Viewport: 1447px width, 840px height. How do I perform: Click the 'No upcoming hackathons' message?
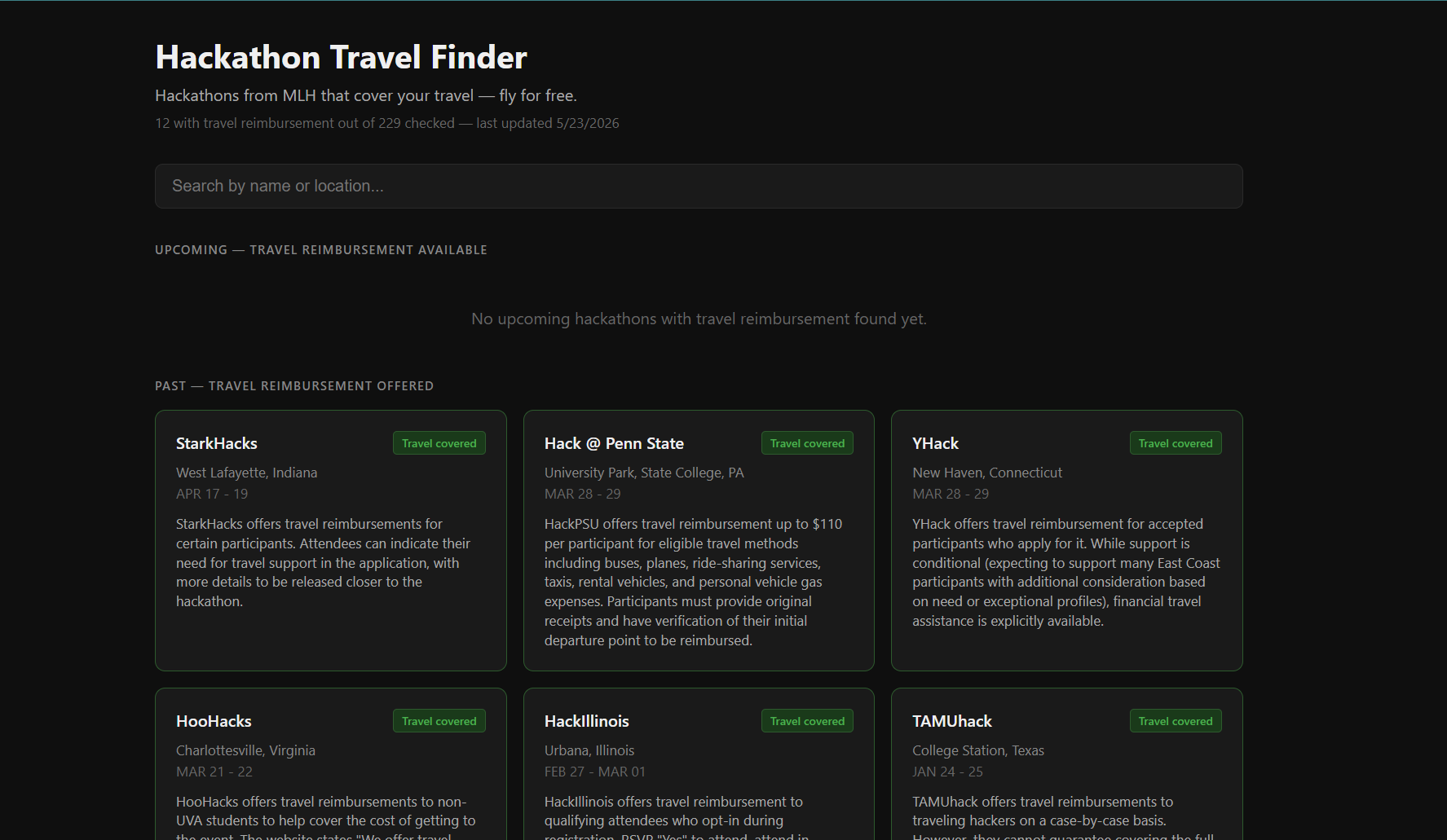(699, 319)
